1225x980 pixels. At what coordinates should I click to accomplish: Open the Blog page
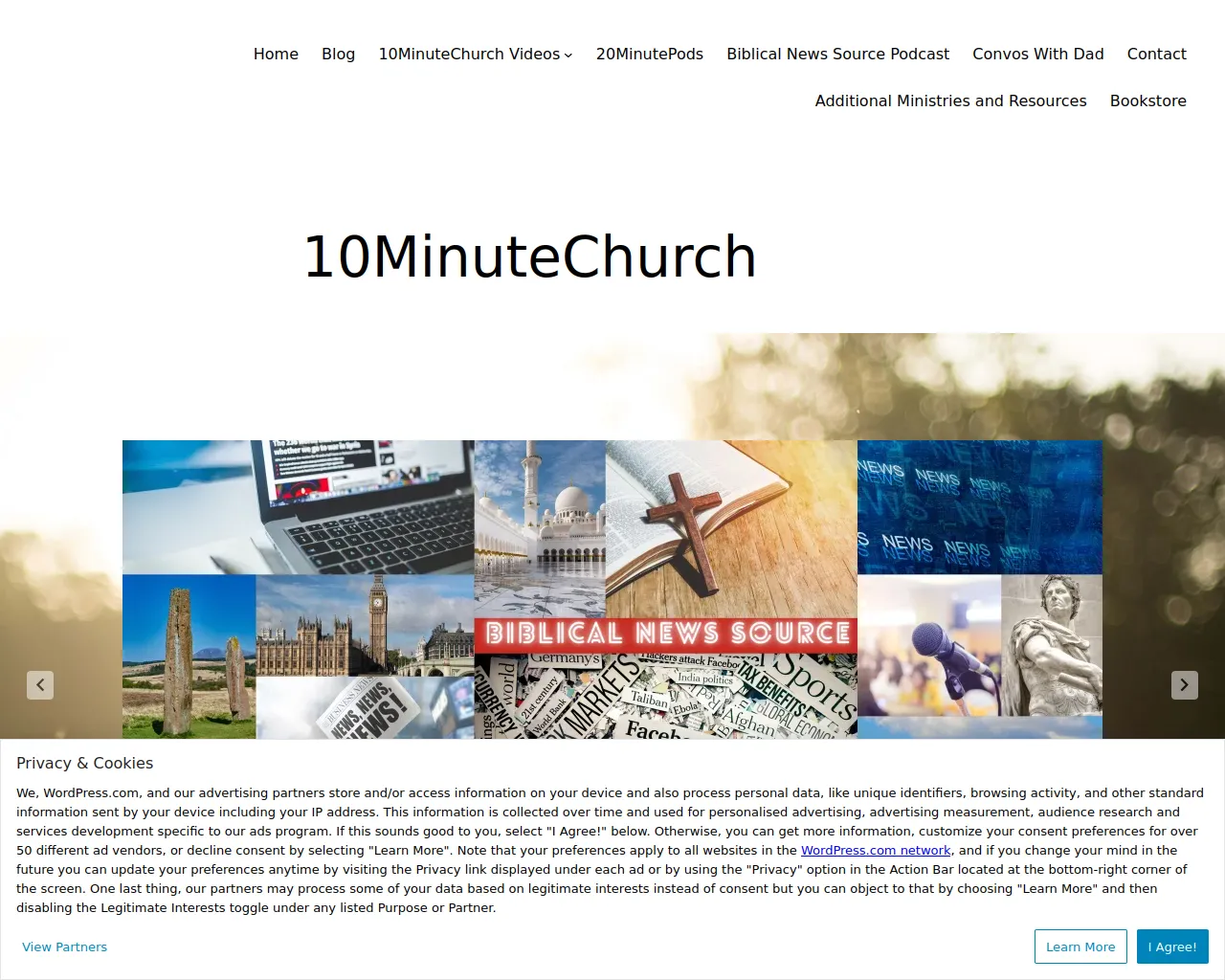338,55
